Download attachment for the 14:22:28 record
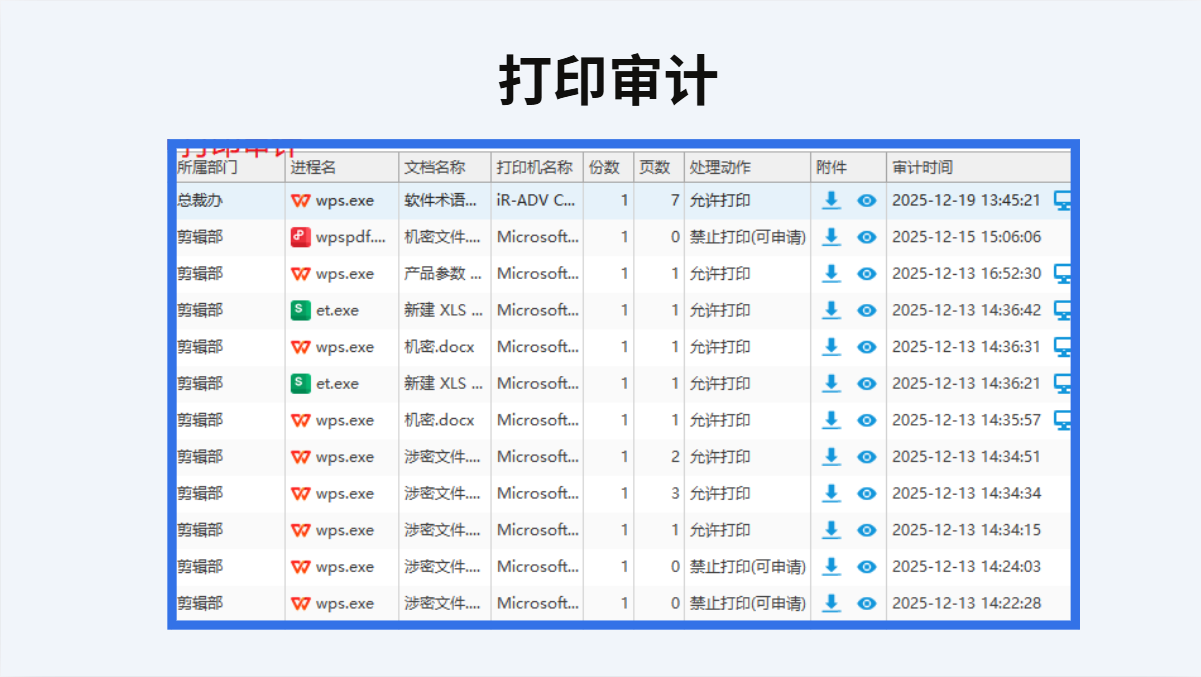Image resolution: width=1201 pixels, height=677 pixels. click(x=831, y=603)
